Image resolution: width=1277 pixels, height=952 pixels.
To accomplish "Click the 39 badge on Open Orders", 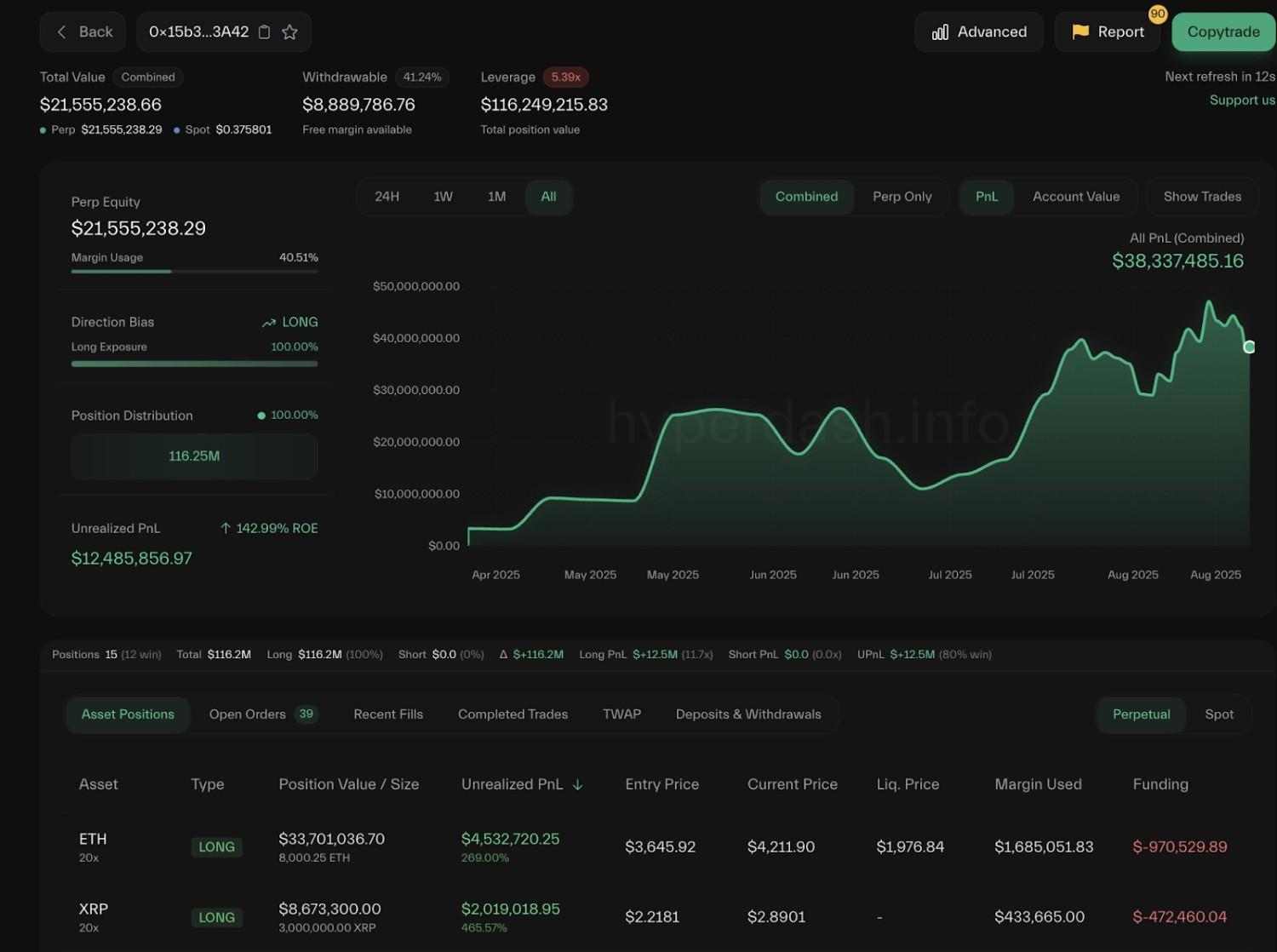I will tap(306, 714).
